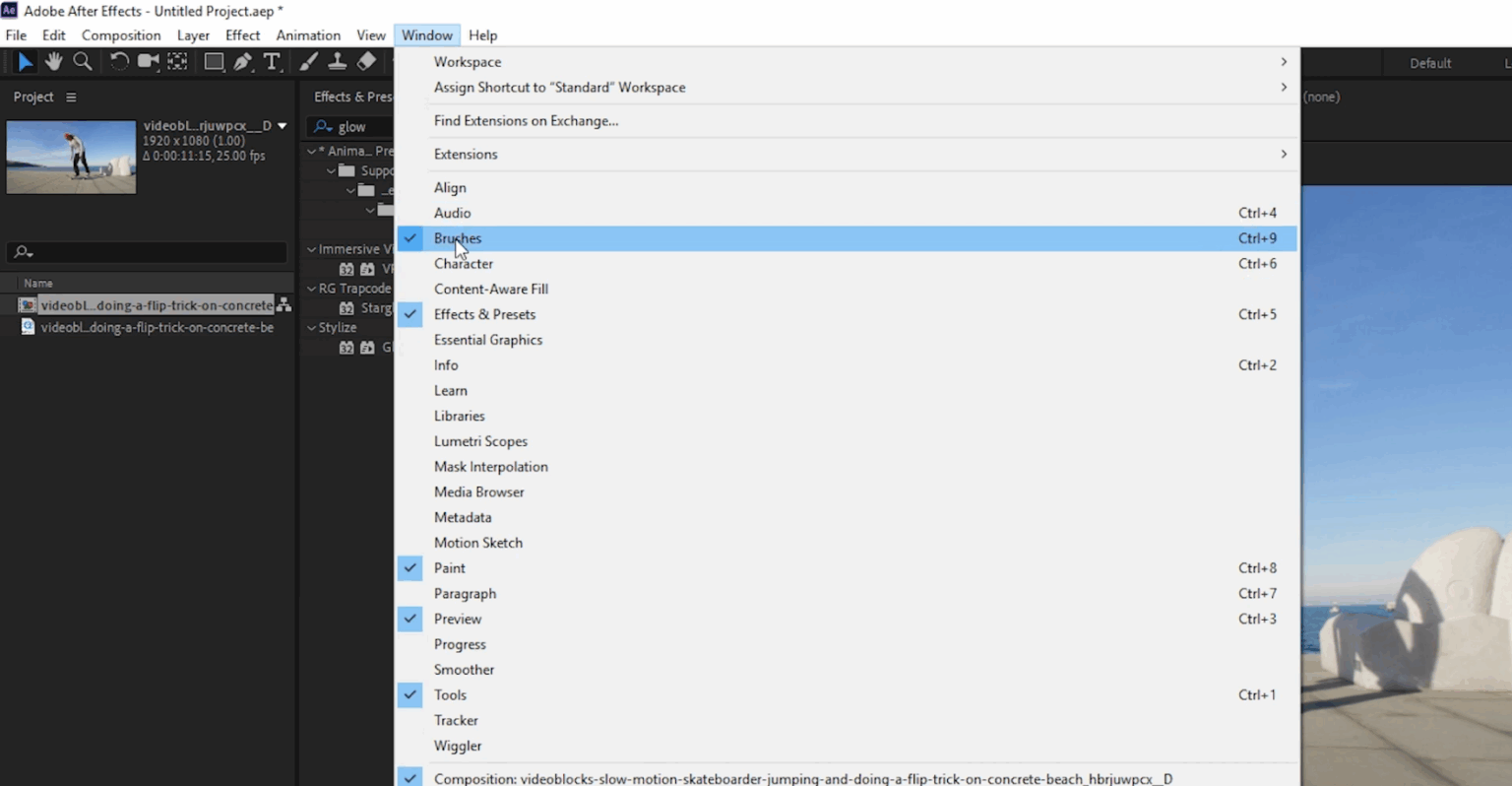Select the Unified Camera tool
This screenshot has width=1512, height=786.
149,62
